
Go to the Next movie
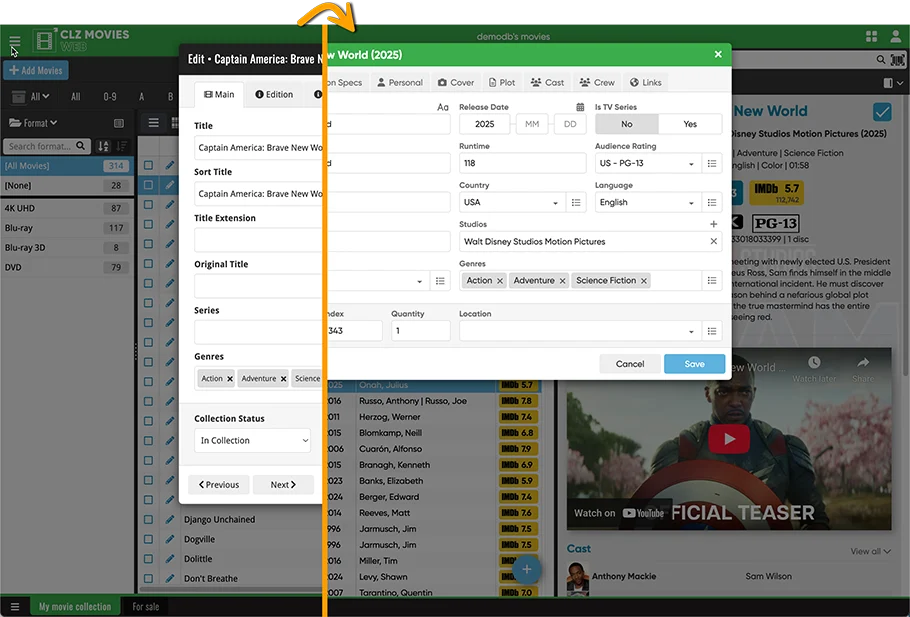[283, 485]
